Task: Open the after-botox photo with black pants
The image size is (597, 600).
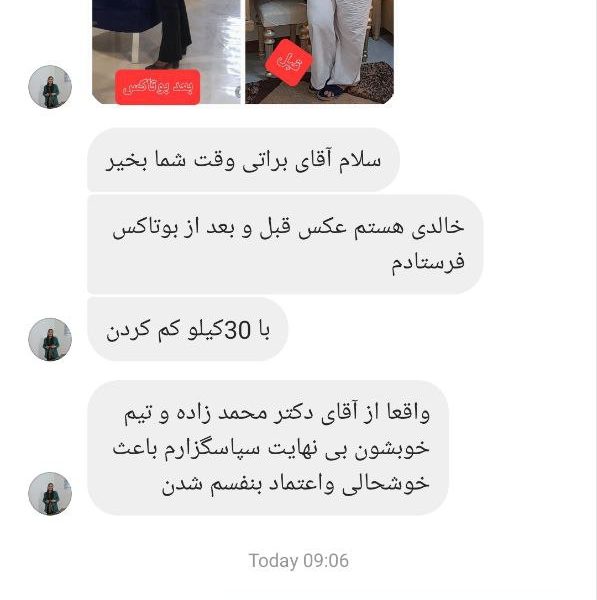Action: tap(166, 52)
